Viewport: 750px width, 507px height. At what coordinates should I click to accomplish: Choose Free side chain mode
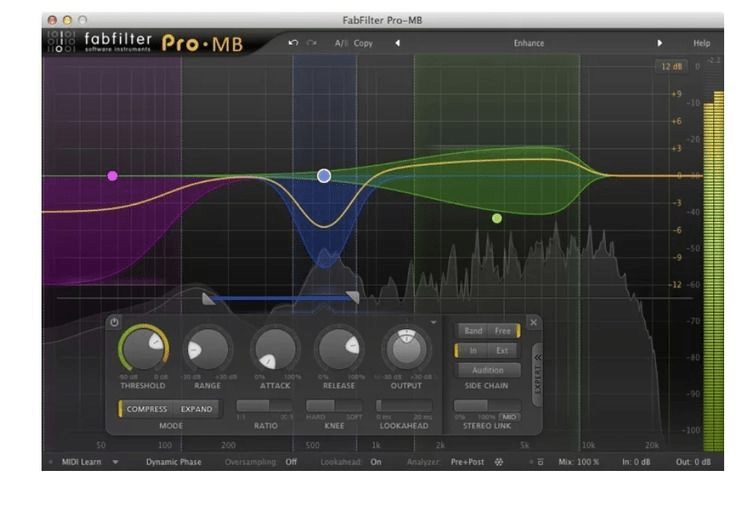[x=503, y=331]
